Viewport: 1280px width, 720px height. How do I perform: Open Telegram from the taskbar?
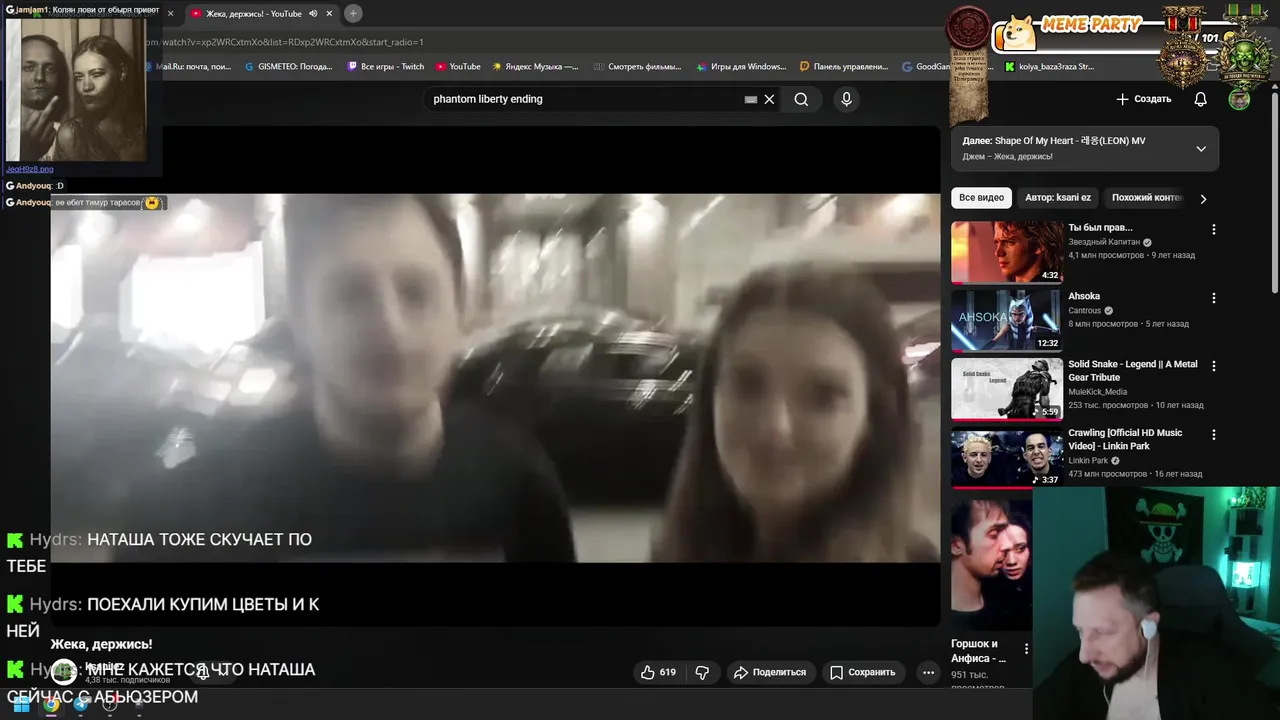(81, 704)
